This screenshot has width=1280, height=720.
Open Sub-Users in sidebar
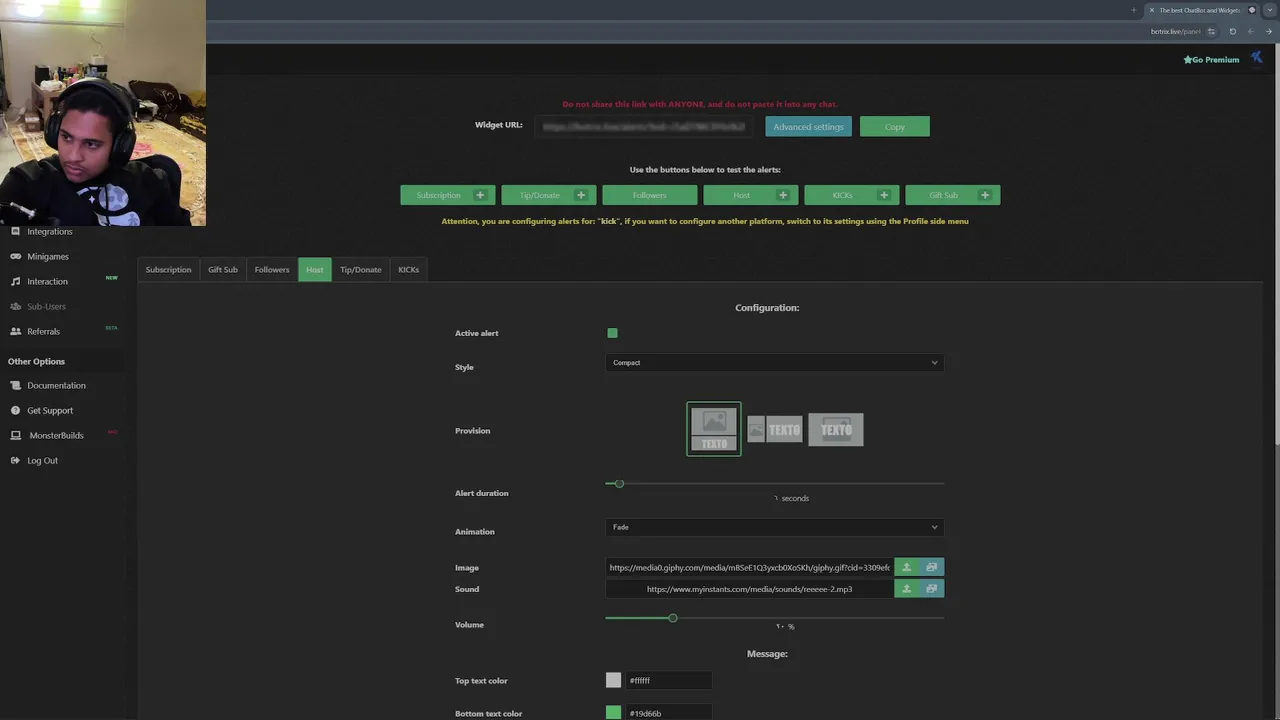[46, 306]
